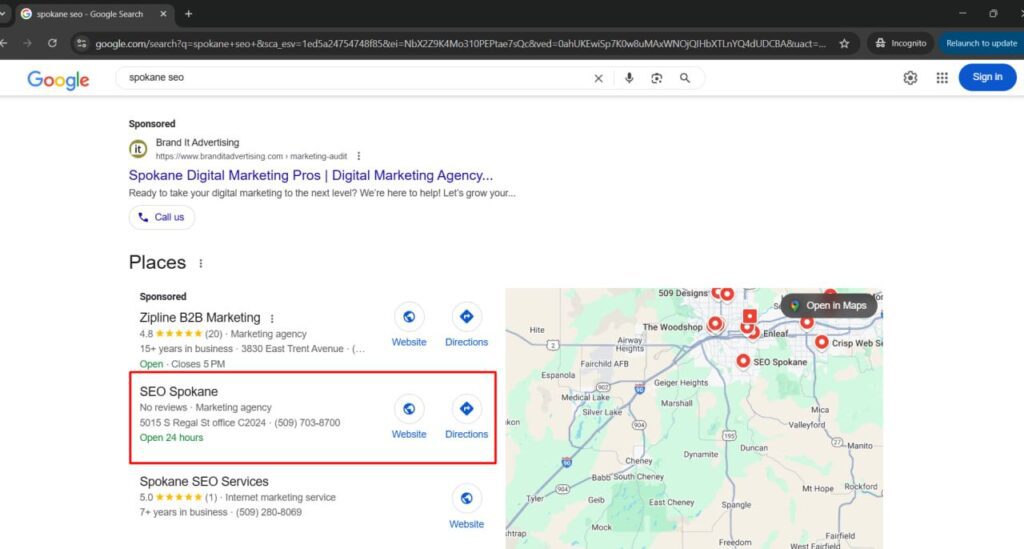Image resolution: width=1024 pixels, height=549 pixels.
Task: Start voice search with microphone icon
Action: tap(629, 78)
